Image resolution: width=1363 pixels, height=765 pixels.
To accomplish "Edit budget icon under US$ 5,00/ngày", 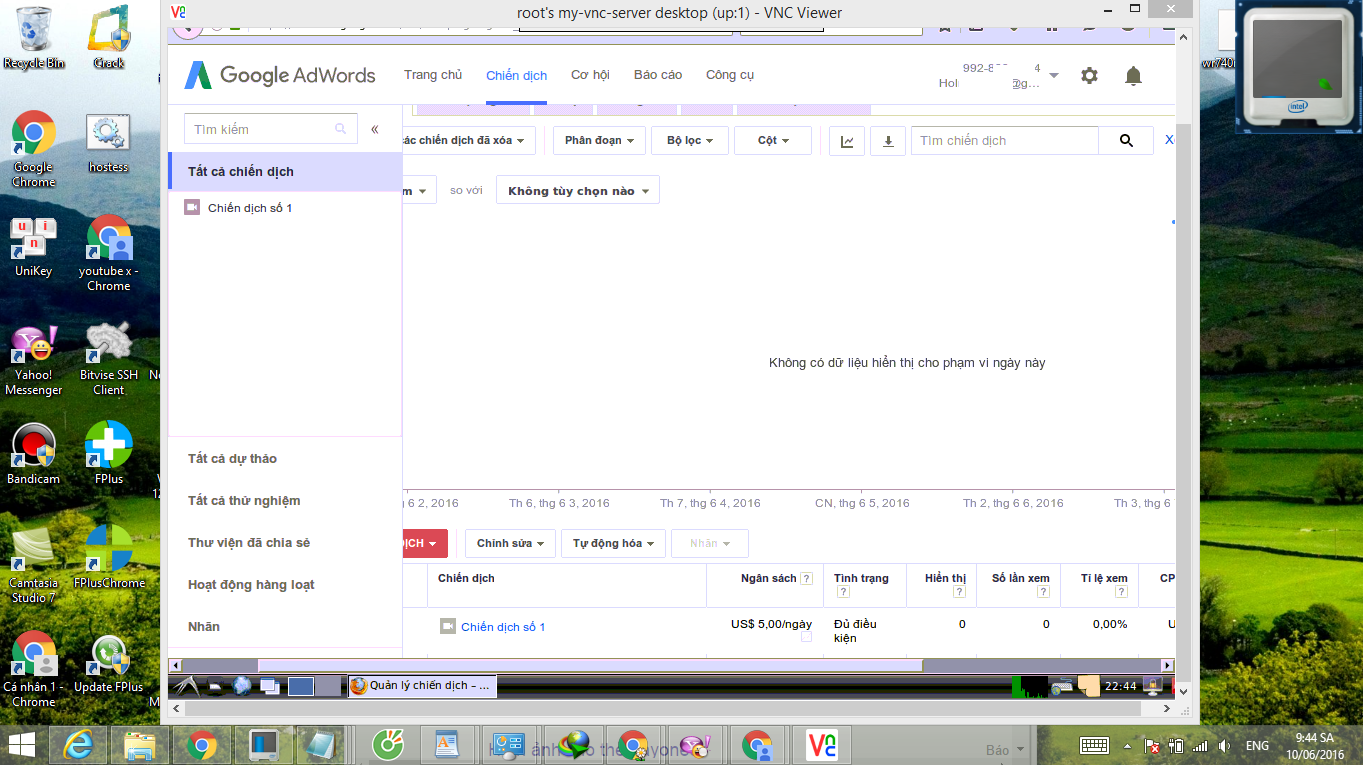I will click(x=807, y=637).
